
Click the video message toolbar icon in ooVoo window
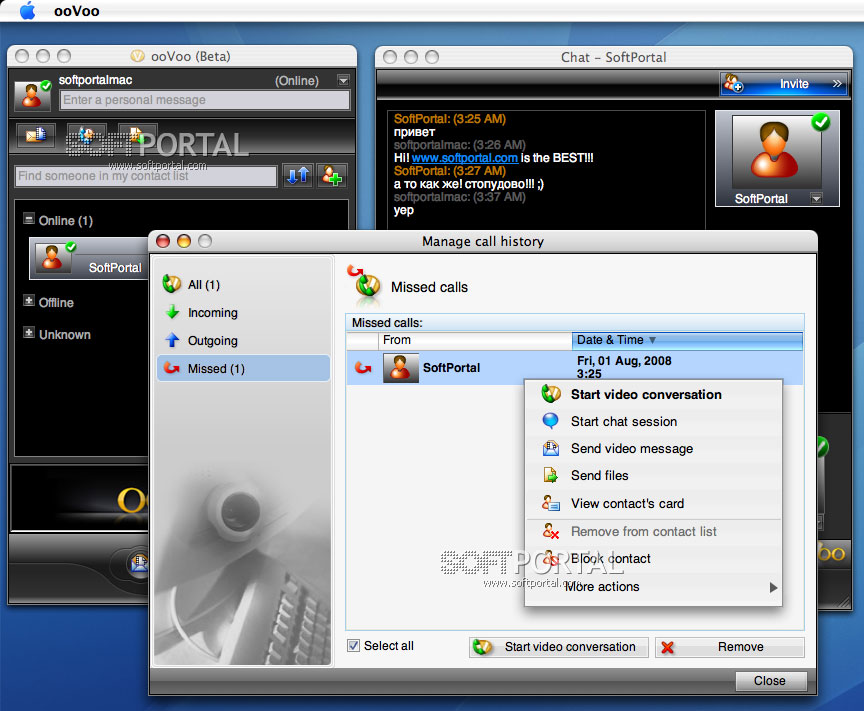tap(36, 134)
